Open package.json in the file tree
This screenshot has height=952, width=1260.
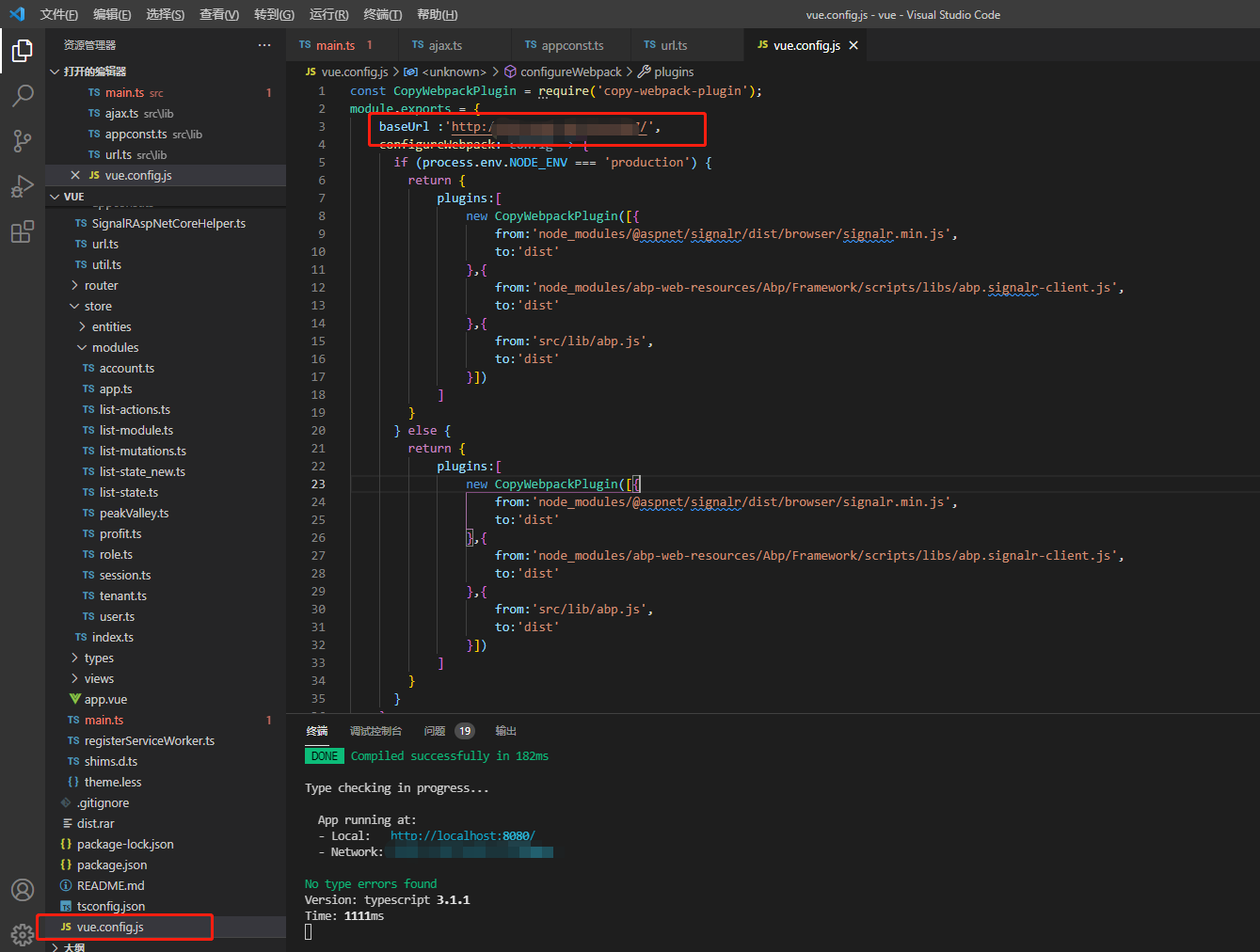point(111,865)
